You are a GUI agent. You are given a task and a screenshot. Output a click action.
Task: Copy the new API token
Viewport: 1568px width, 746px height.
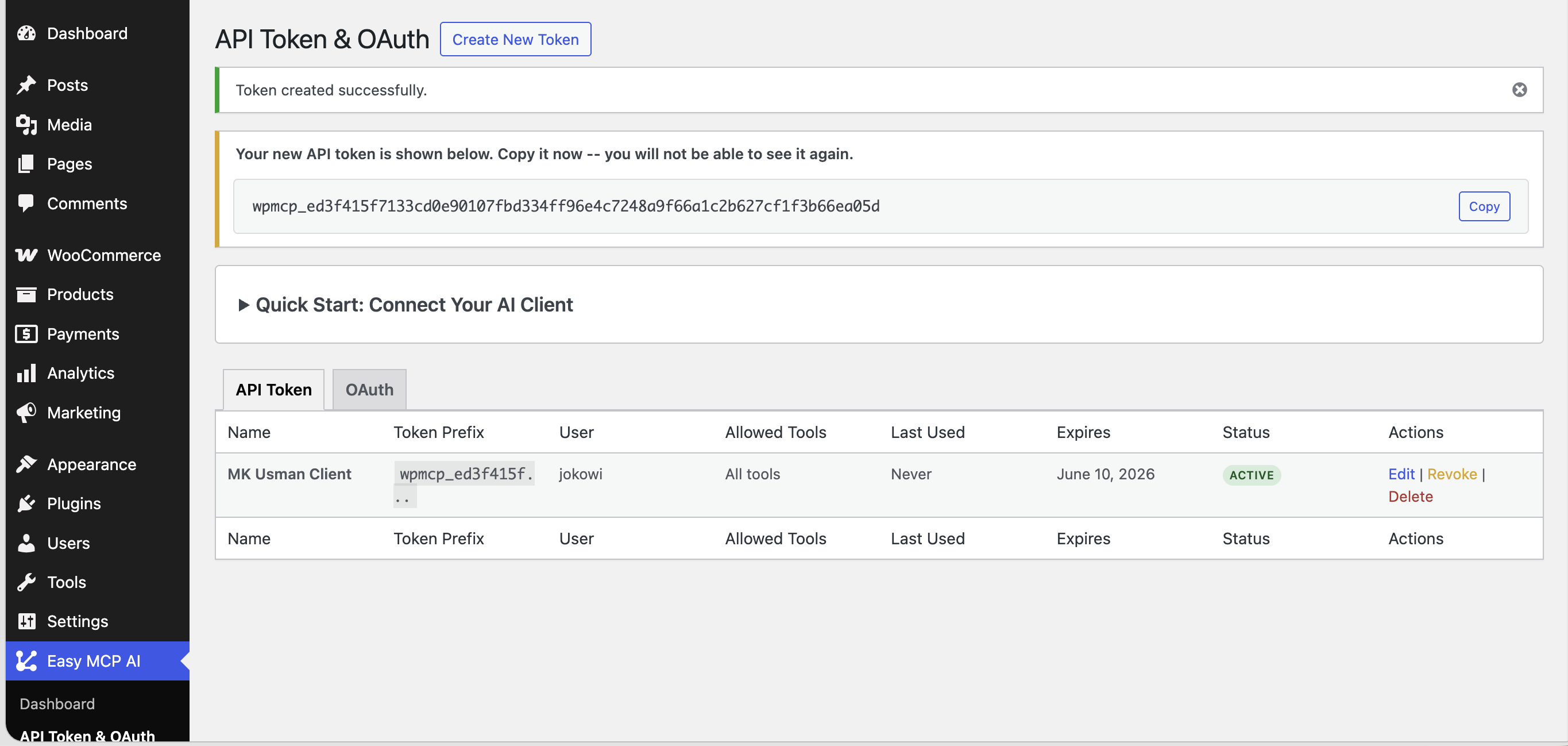[1484, 206]
